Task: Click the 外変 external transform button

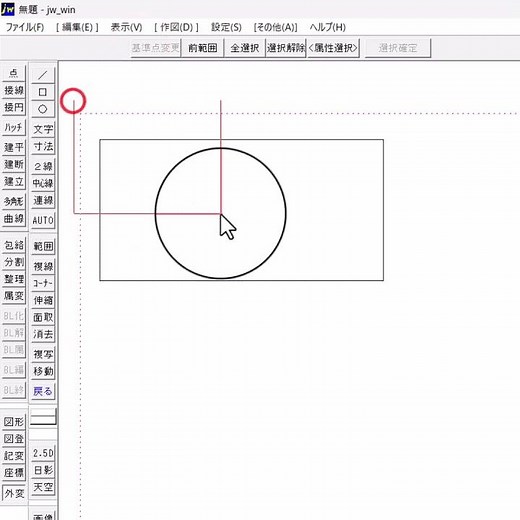Action: pos(14,493)
